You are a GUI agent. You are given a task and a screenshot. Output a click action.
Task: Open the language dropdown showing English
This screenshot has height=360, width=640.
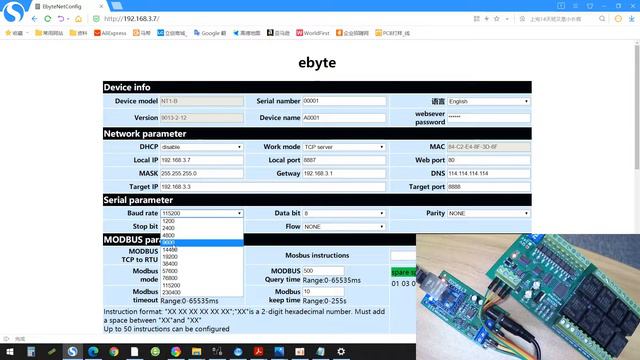point(489,101)
